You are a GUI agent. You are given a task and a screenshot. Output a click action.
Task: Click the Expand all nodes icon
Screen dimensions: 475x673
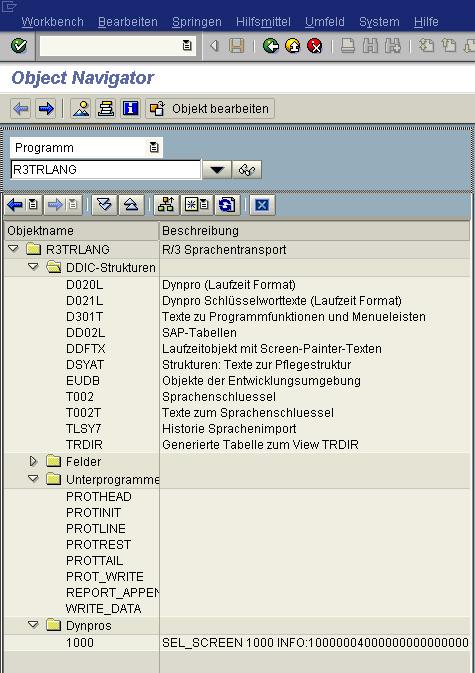click(104, 205)
